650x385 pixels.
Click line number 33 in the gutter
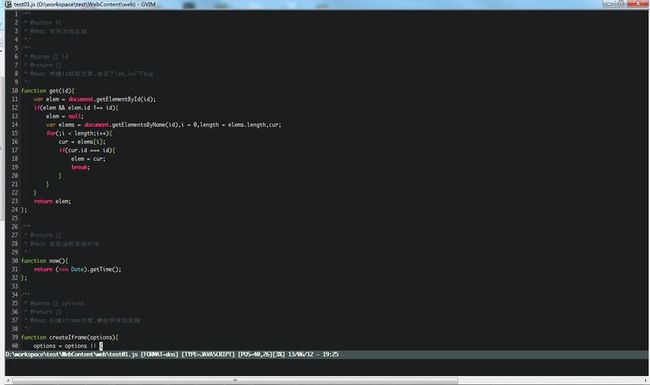pyautogui.click(x=15, y=286)
